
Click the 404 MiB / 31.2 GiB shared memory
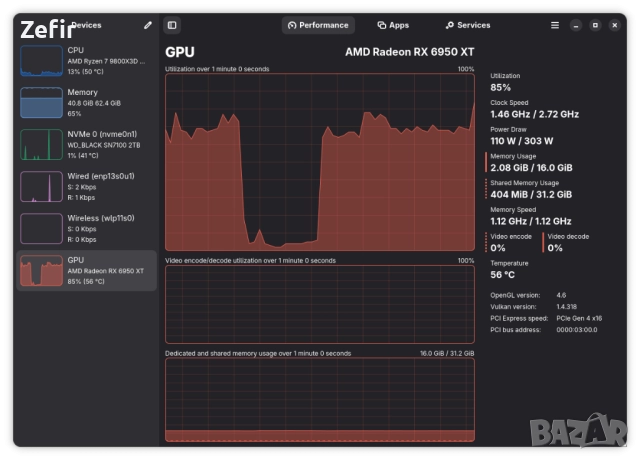pyautogui.click(x=531, y=195)
